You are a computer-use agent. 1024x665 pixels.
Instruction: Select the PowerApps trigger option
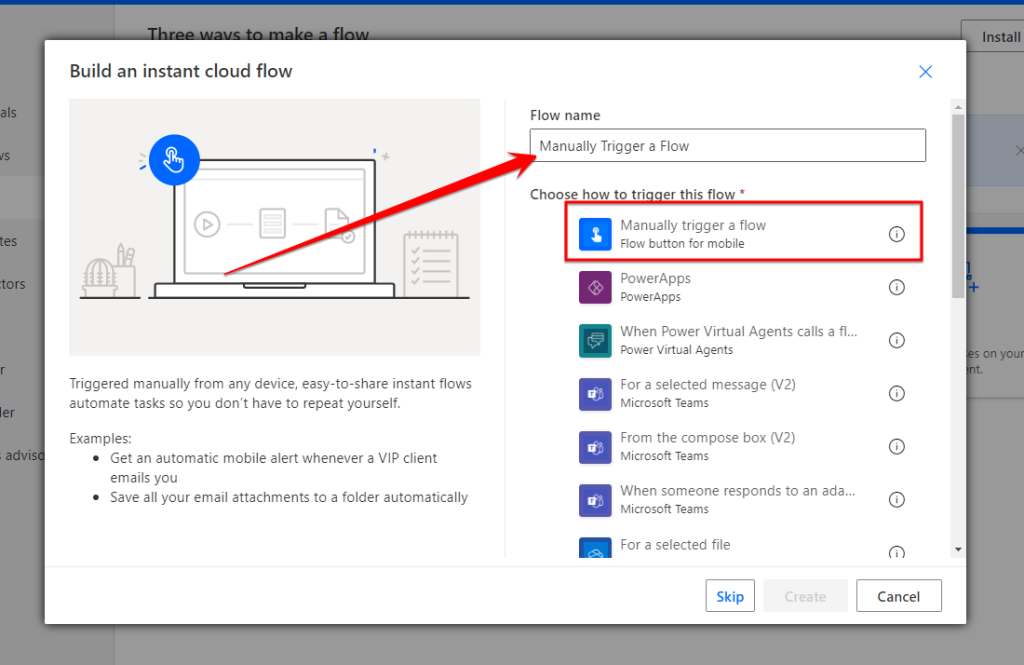[743, 287]
